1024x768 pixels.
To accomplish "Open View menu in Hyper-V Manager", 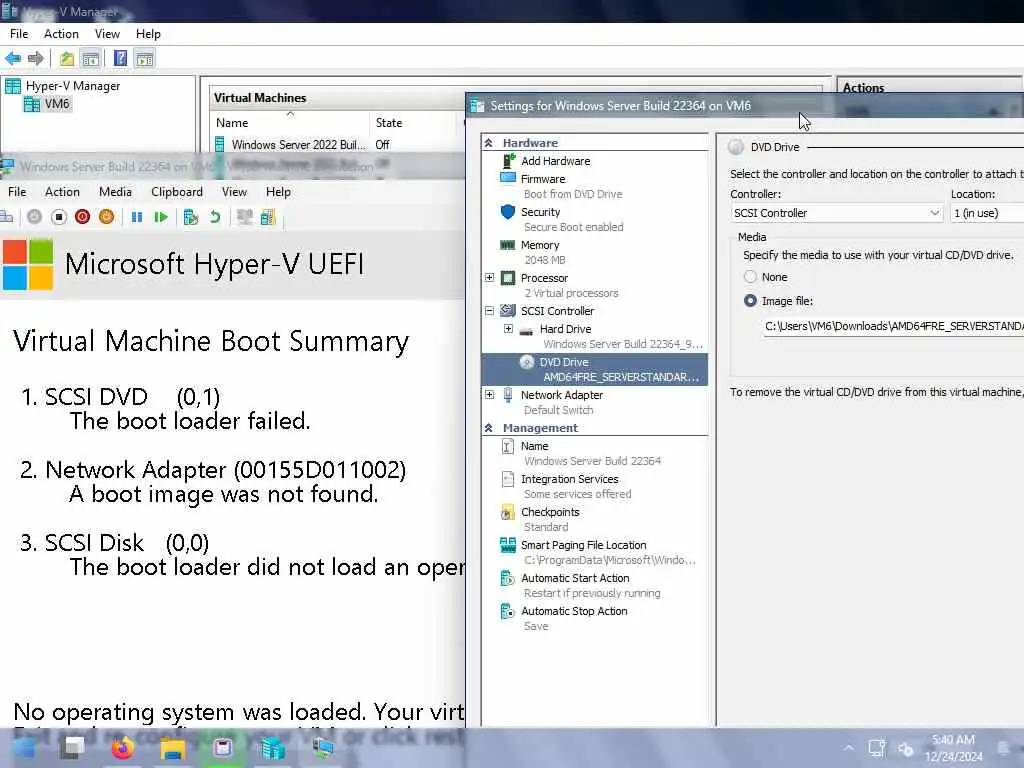I will click(107, 34).
